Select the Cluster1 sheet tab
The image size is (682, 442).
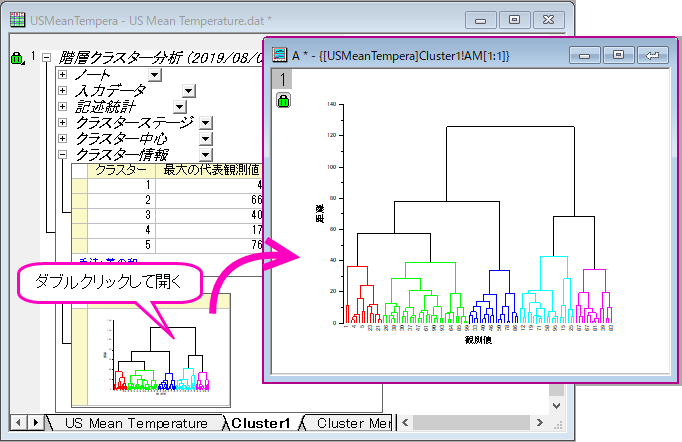pos(261,423)
